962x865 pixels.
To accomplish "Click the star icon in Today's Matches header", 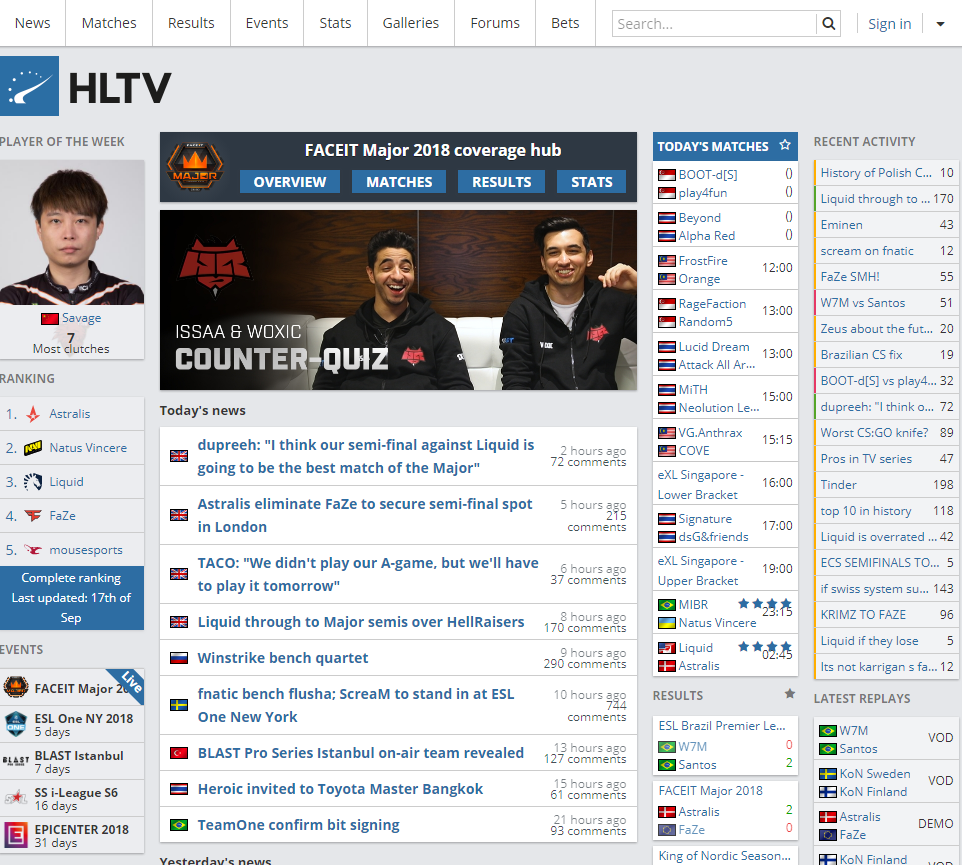I will coord(785,145).
